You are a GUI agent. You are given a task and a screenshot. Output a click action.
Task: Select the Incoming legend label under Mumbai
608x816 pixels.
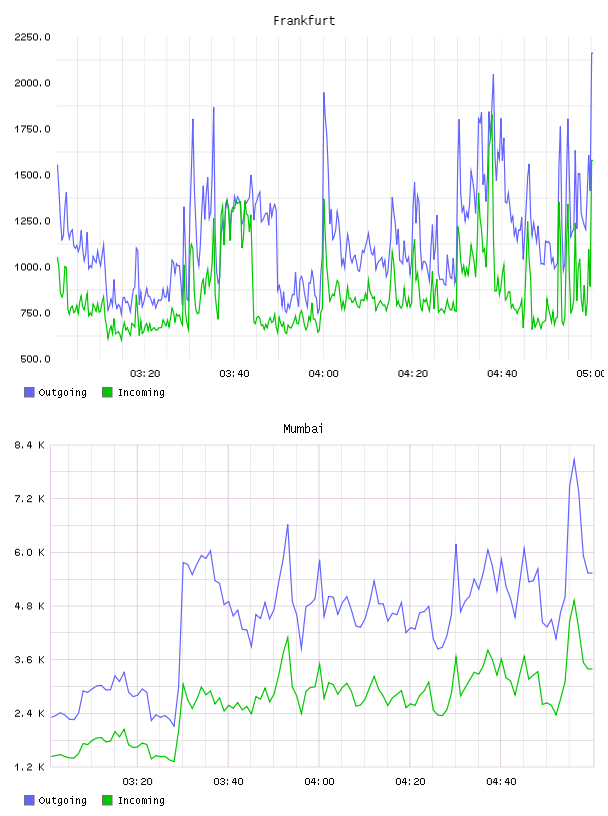pos(141,800)
